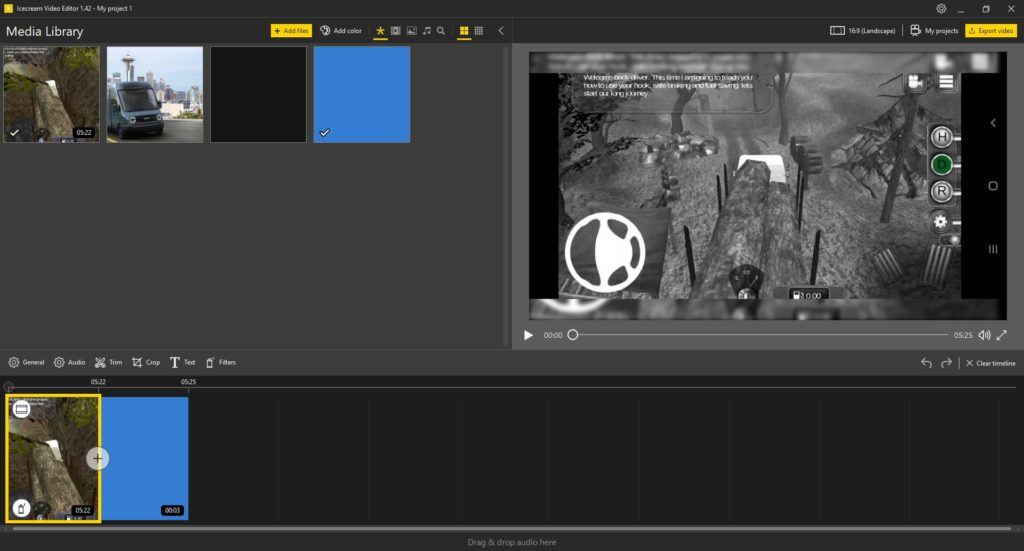
Task: Mute the preview volume
Action: pyautogui.click(x=984, y=335)
